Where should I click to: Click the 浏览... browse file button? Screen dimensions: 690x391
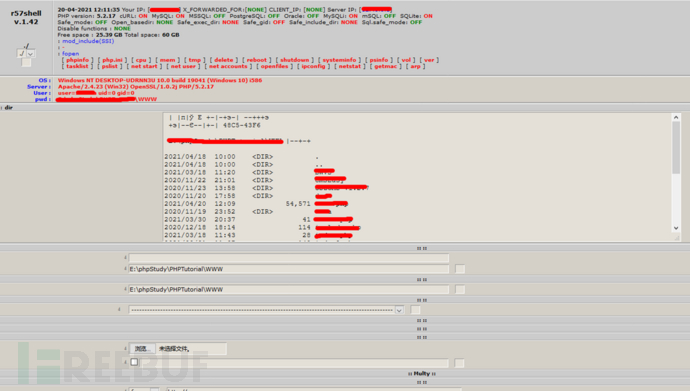click(x=142, y=349)
